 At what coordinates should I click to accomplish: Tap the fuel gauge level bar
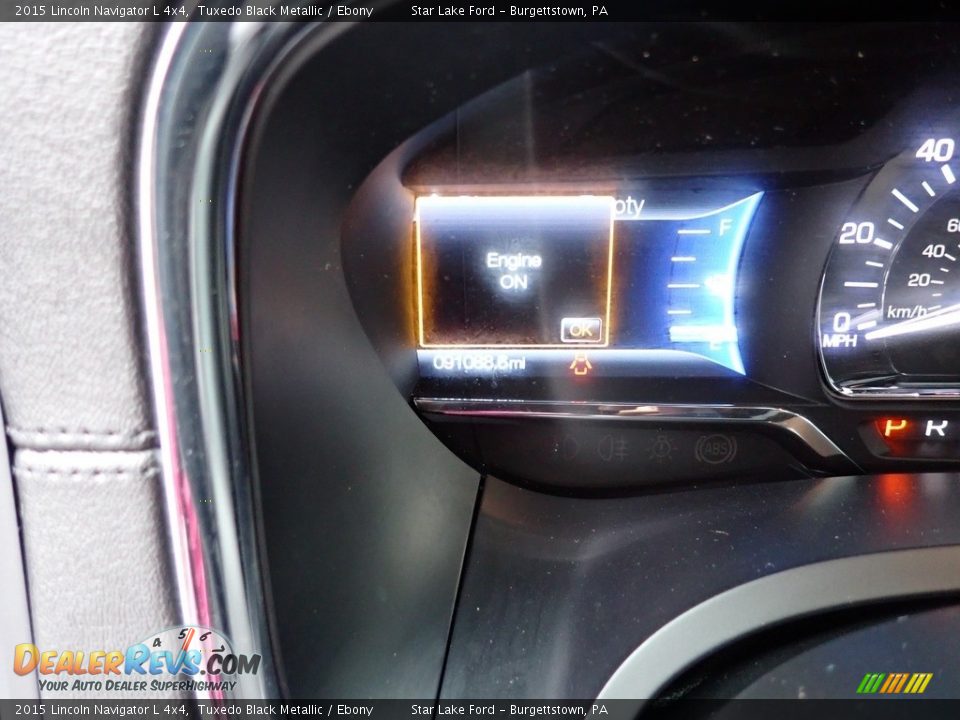pyautogui.click(x=702, y=333)
